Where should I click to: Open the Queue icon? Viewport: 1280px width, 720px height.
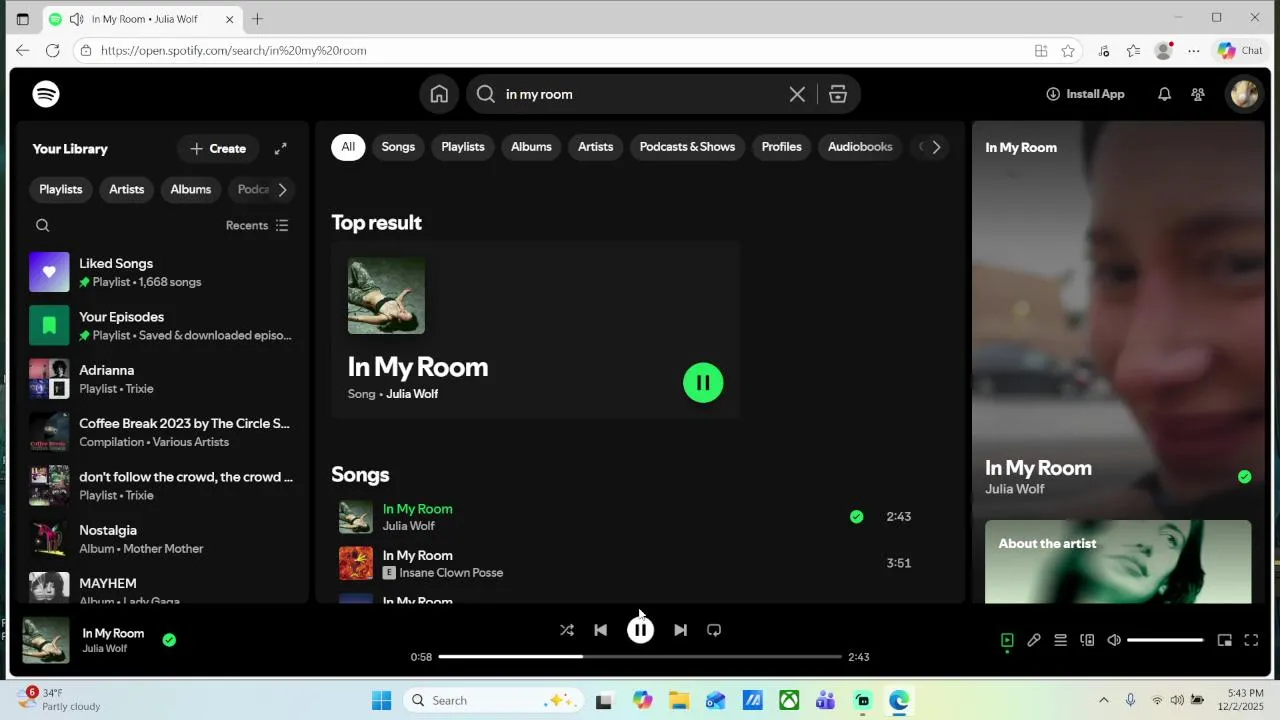click(1061, 640)
